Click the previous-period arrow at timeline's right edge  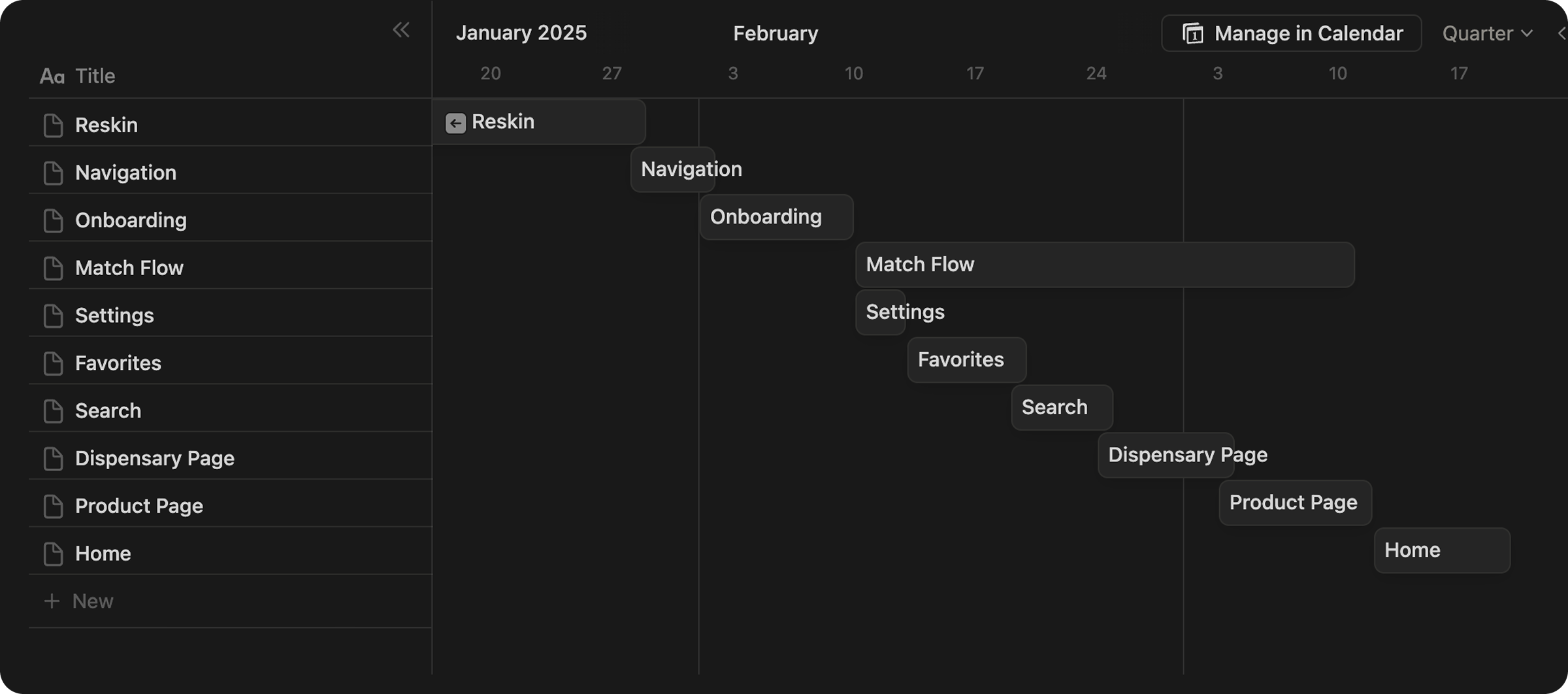pyautogui.click(x=1561, y=33)
